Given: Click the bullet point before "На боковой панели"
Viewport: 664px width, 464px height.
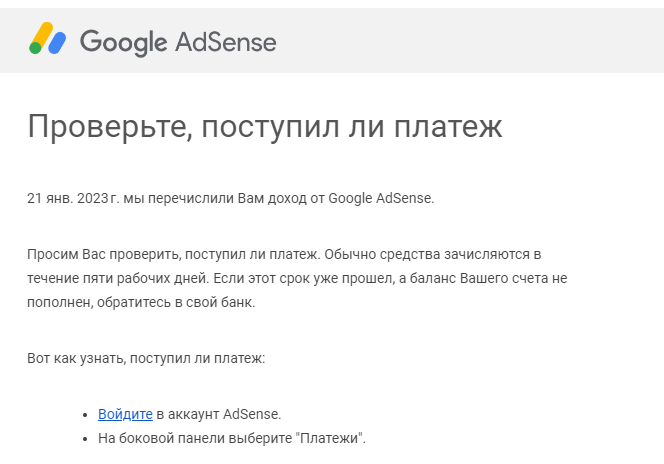Looking at the screenshot, I should [x=85, y=439].
